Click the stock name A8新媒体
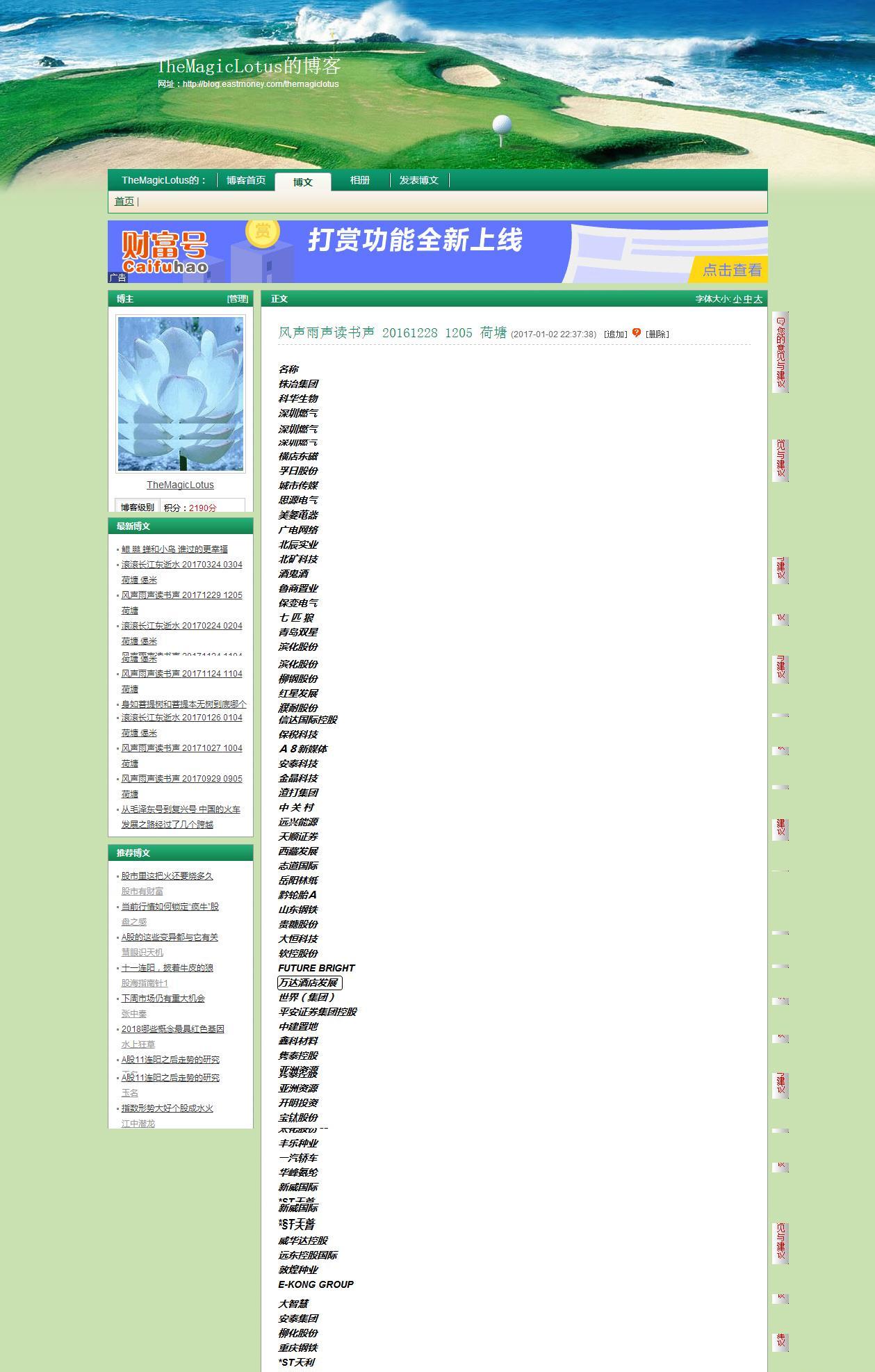Image resolution: width=875 pixels, height=1372 pixels. [x=303, y=749]
